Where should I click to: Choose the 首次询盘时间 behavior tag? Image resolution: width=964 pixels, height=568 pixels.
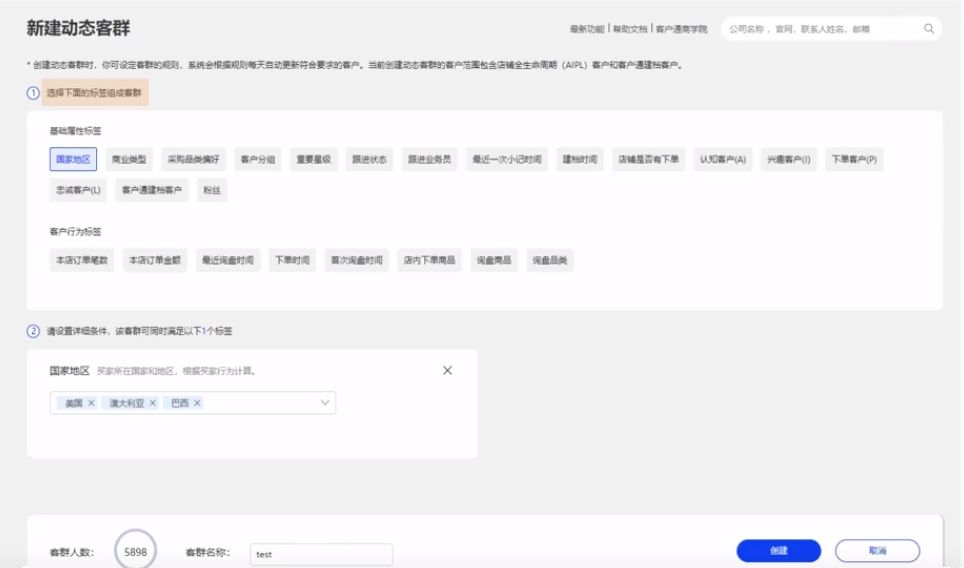click(x=357, y=260)
